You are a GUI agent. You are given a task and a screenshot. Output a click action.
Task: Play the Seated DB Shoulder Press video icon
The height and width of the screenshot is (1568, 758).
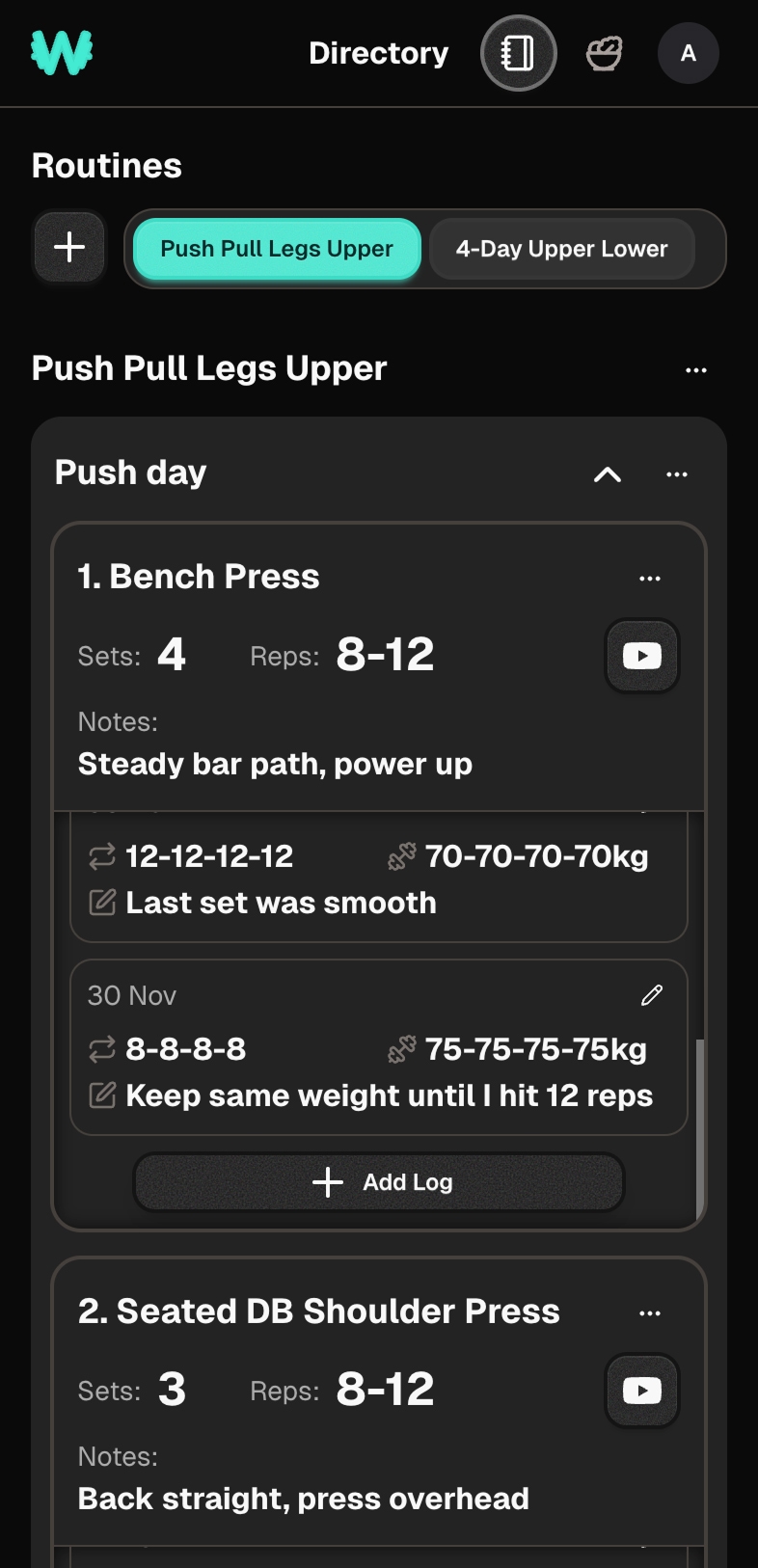click(x=641, y=1391)
